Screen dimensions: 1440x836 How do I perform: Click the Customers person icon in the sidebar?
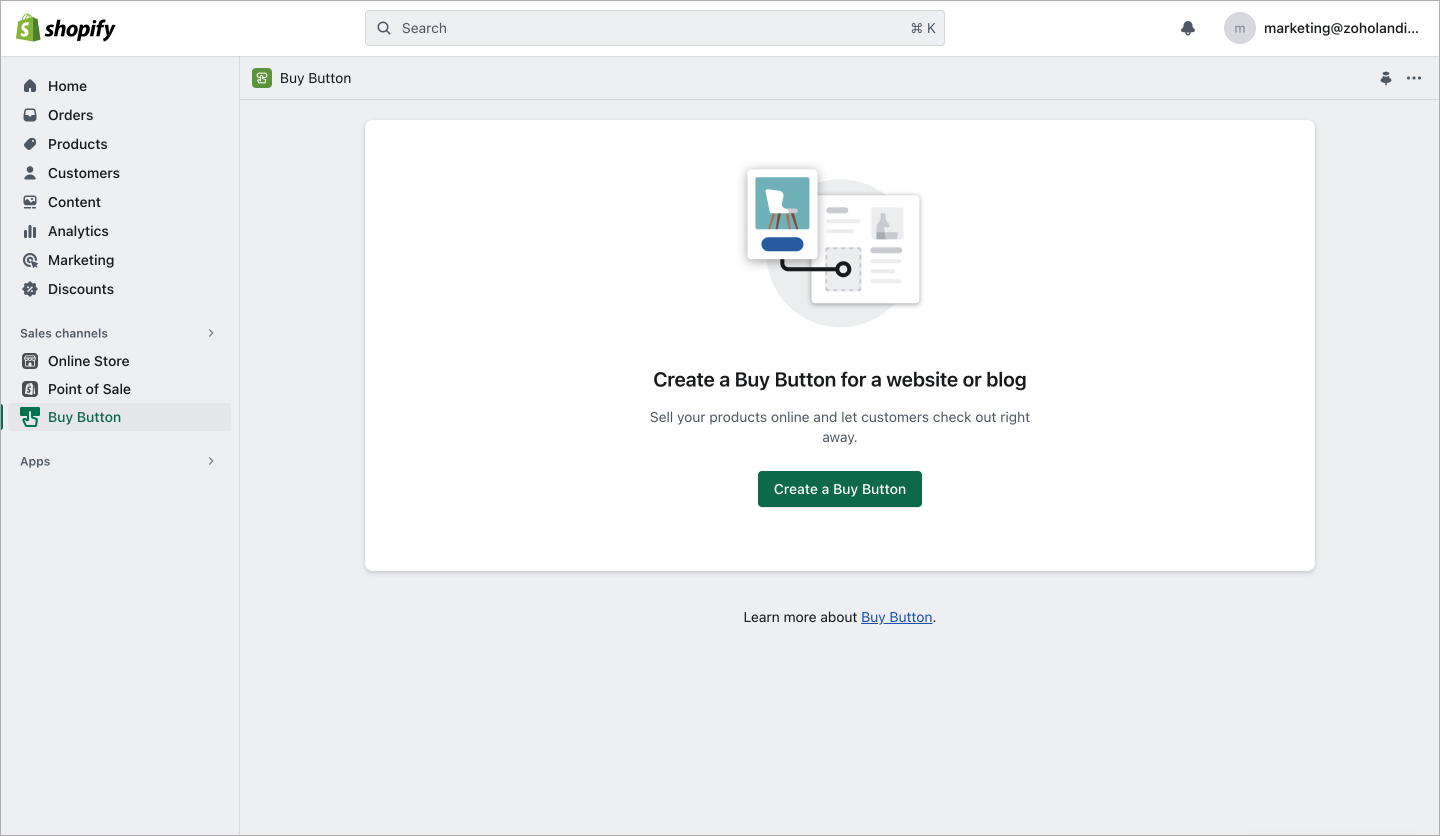30,173
